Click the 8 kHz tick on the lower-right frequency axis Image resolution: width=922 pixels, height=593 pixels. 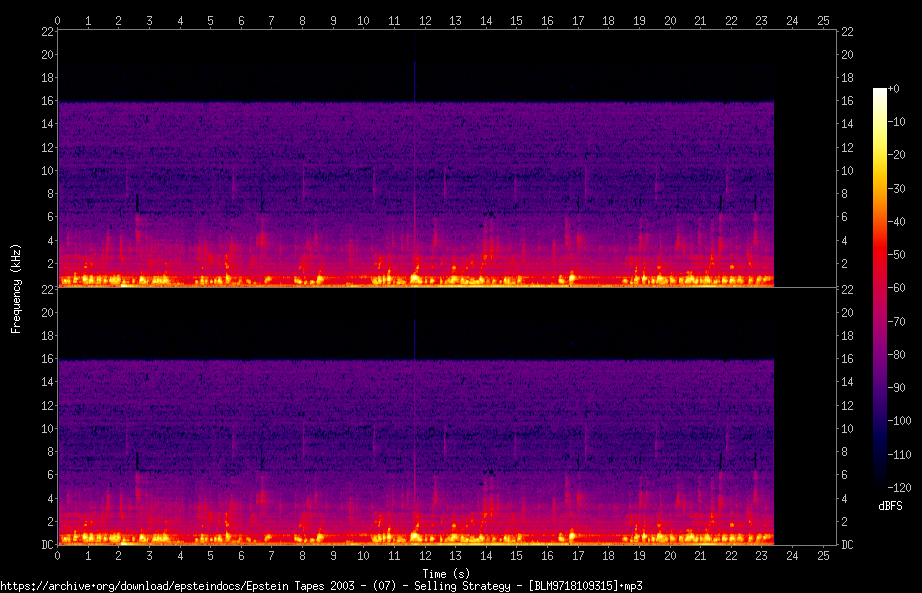click(x=846, y=452)
